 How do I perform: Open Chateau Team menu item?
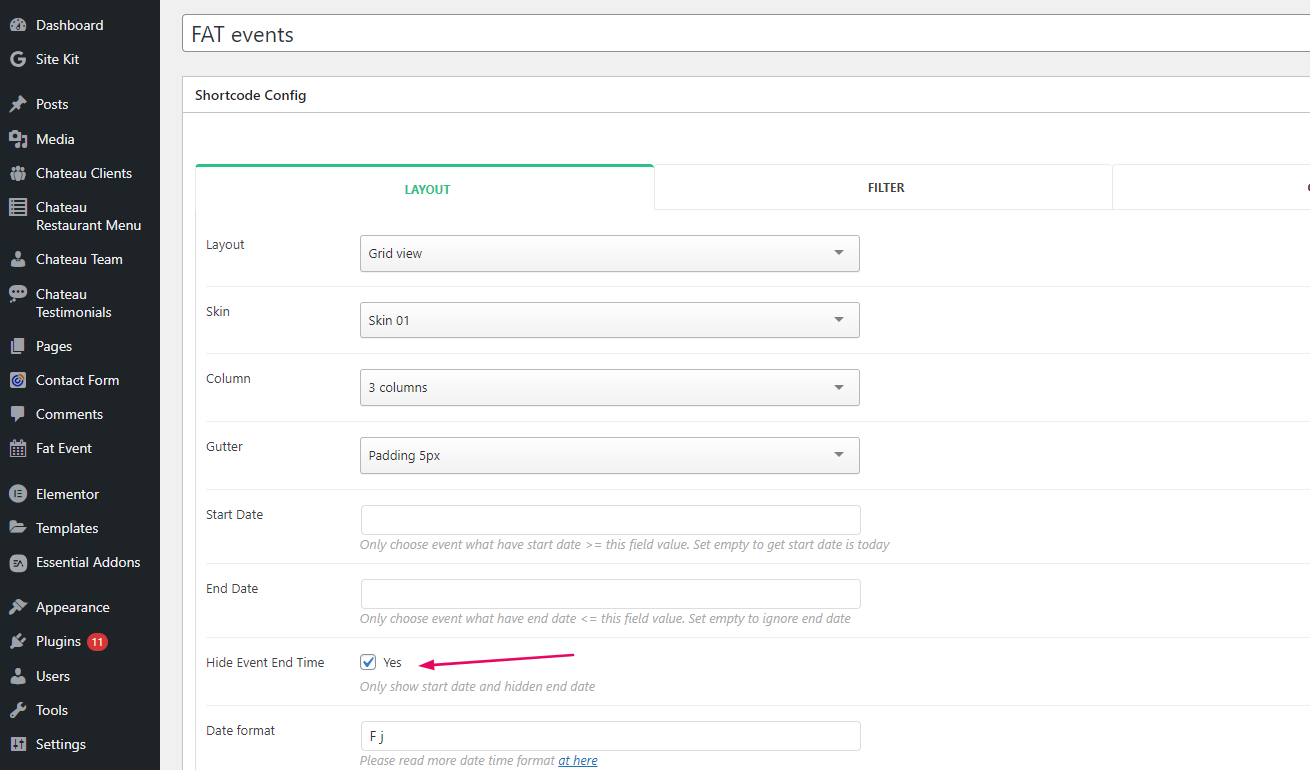(x=80, y=259)
